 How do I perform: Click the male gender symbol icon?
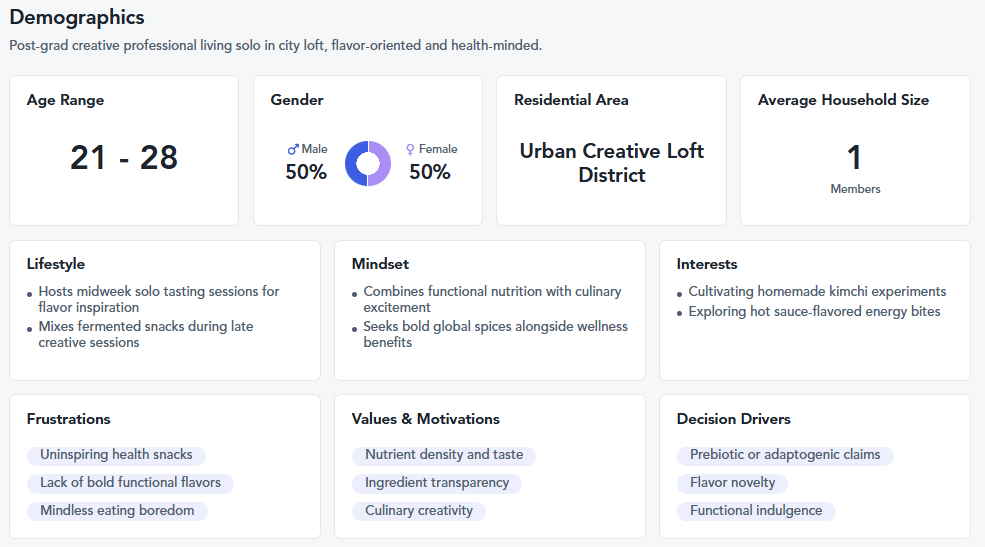coord(293,149)
